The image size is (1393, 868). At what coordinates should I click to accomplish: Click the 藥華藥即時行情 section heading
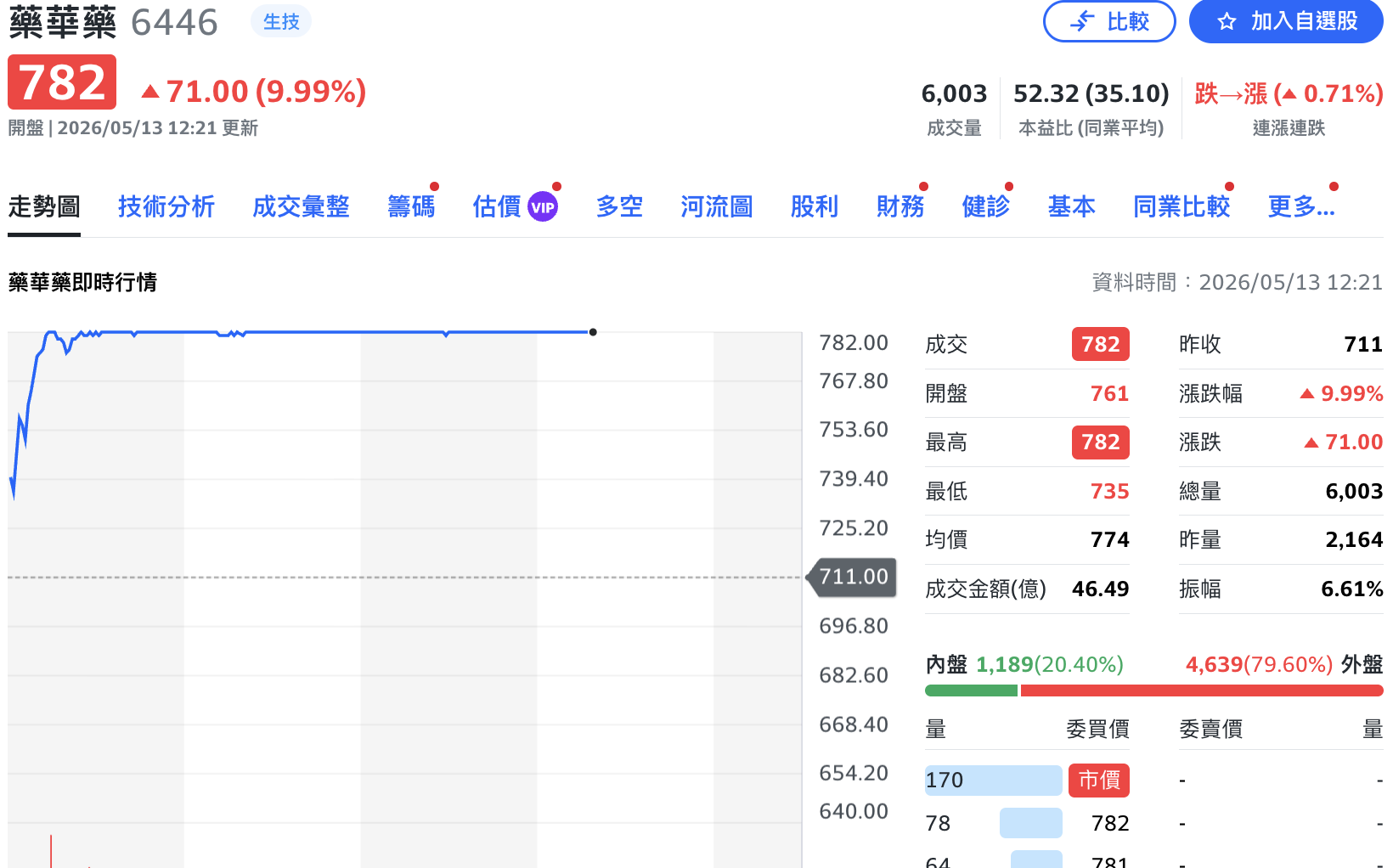point(82,282)
